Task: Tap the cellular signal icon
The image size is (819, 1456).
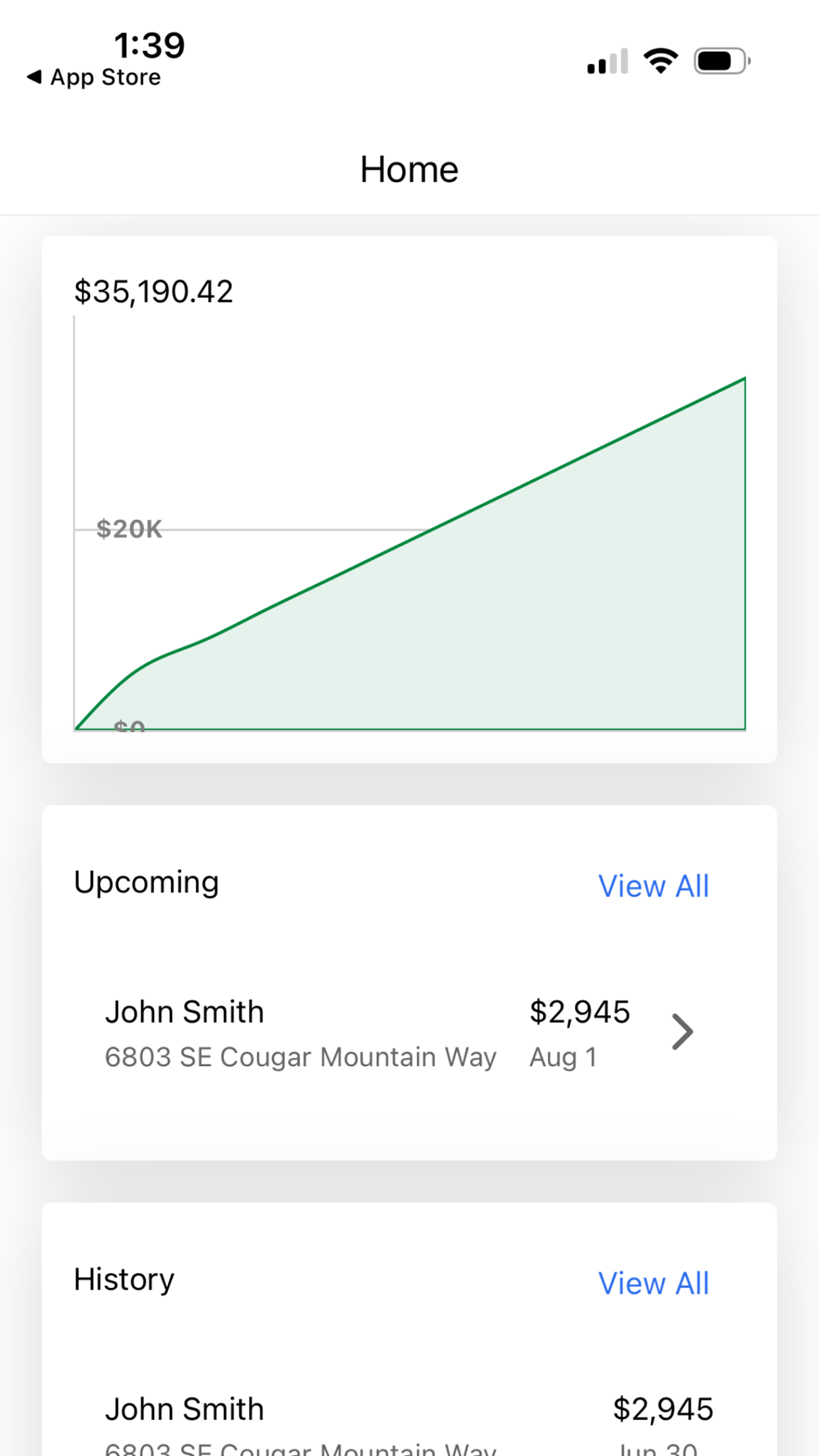Action: point(608,61)
